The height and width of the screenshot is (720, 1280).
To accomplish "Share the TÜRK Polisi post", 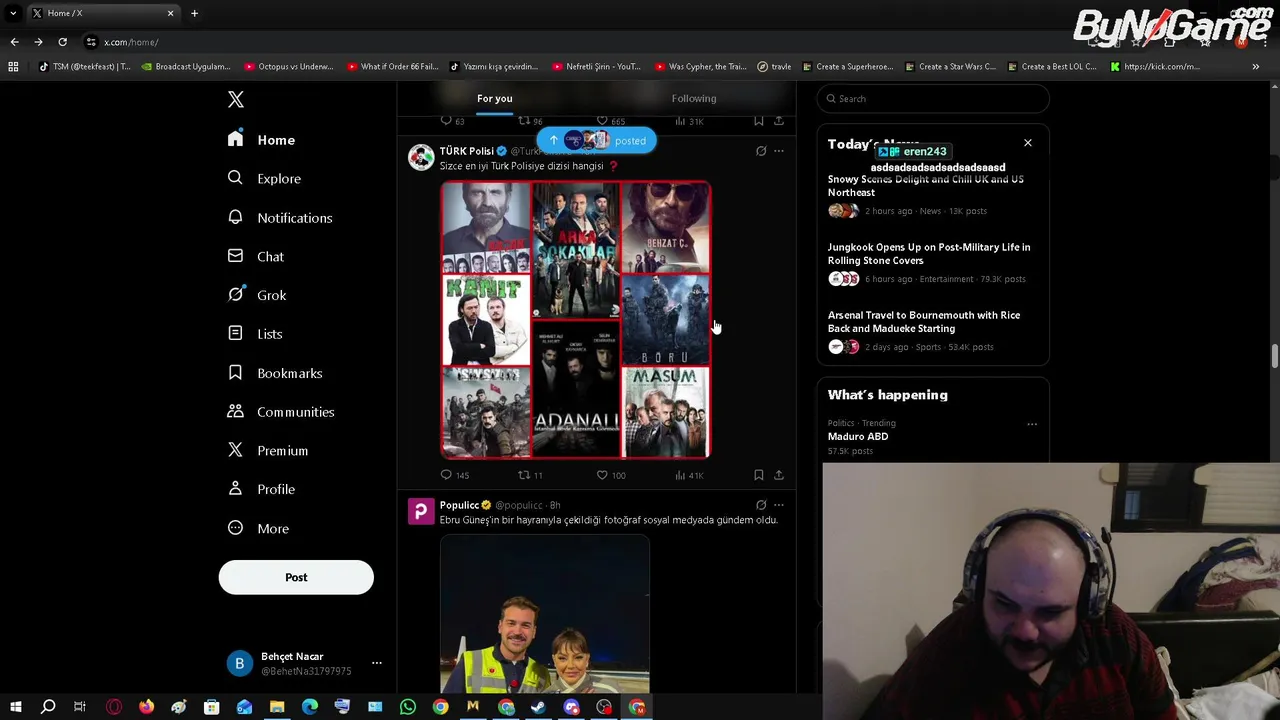I will point(779,475).
